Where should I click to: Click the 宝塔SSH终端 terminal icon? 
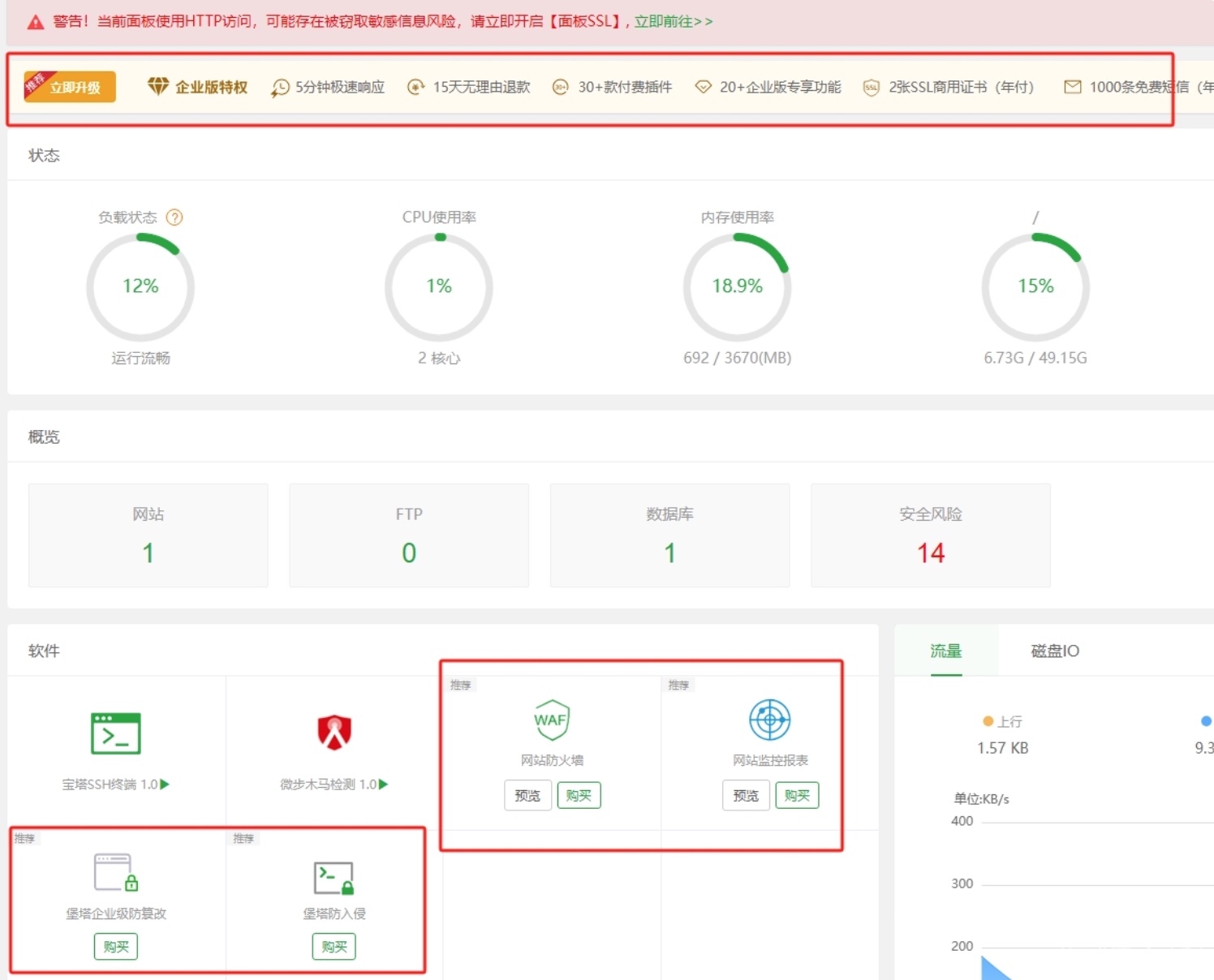[115, 733]
